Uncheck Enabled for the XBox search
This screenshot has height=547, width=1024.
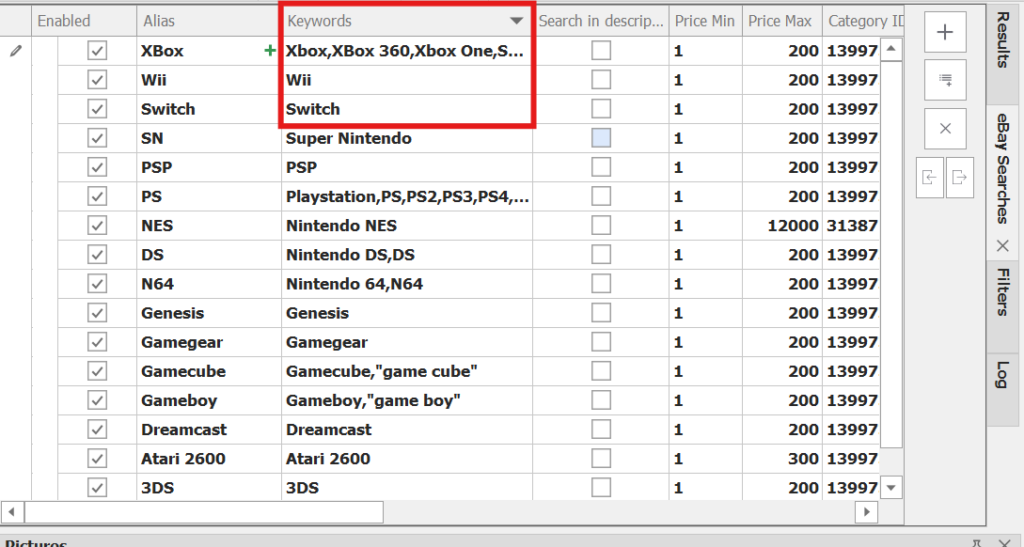click(x=97, y=50)
